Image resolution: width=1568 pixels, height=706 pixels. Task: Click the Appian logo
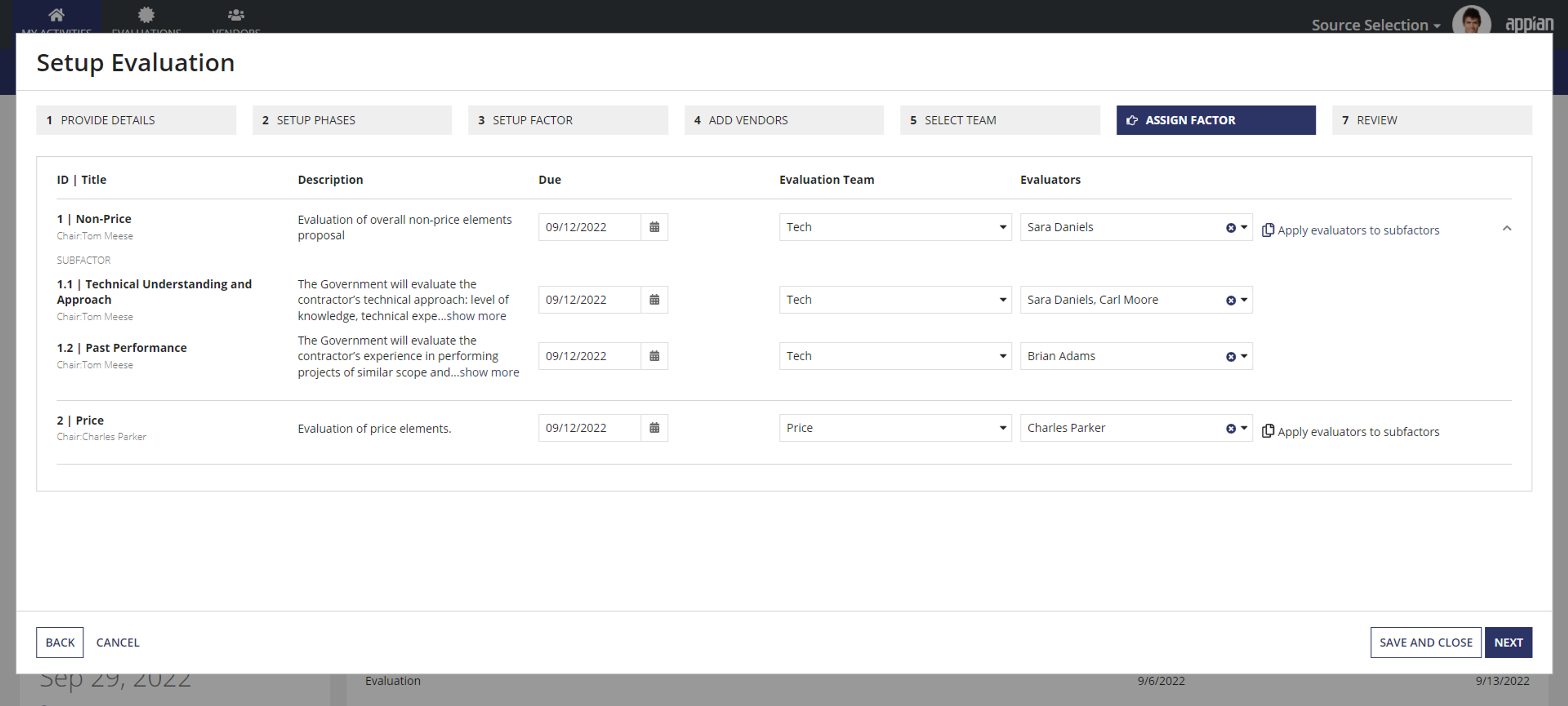1529,24
